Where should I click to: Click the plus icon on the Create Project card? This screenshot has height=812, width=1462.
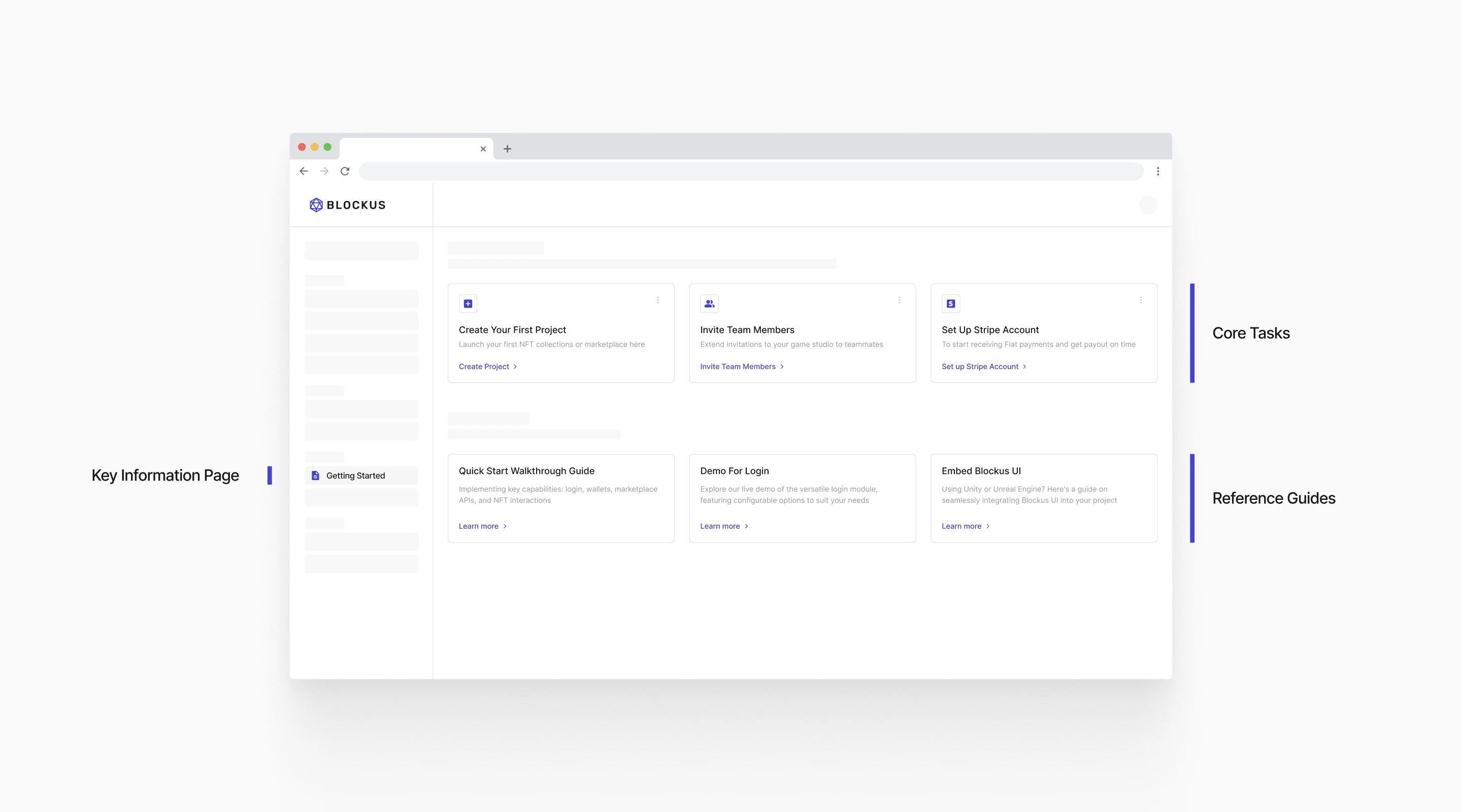[x=468, y=303]
